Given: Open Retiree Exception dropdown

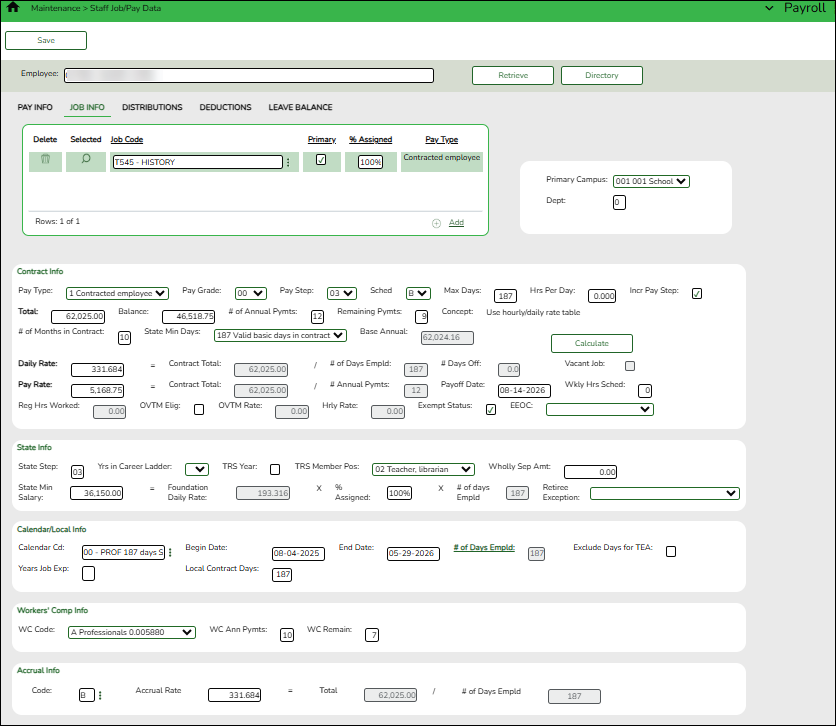Looking at the screenshot, I should pos(665,494).
